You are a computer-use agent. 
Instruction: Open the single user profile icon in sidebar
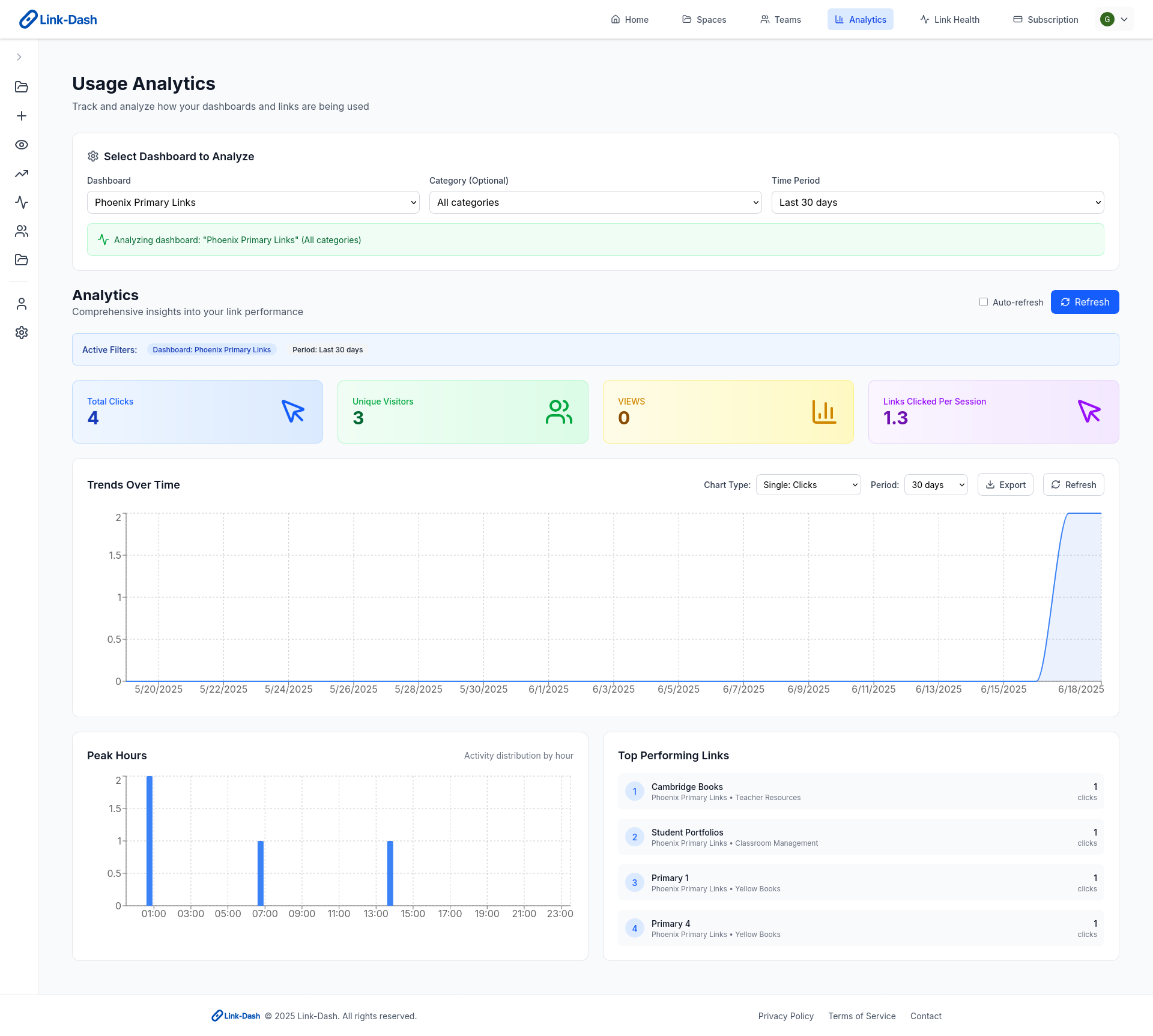22,304
